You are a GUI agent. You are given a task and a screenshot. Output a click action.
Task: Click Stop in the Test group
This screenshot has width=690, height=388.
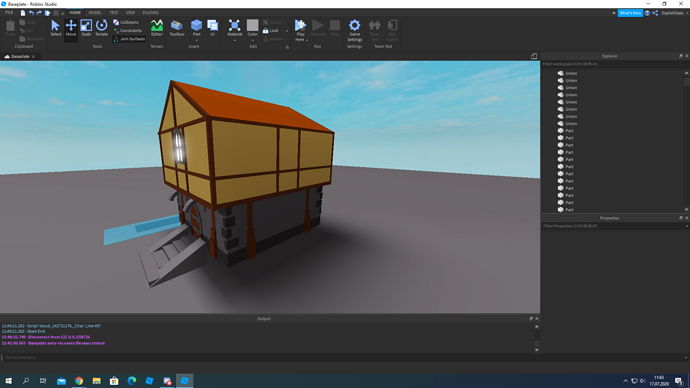tap(335, 28)
